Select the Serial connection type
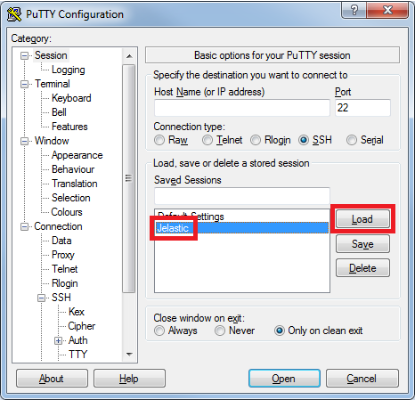Screen dimensions: 416x401 pyautogui.click(x=351, y=140)
